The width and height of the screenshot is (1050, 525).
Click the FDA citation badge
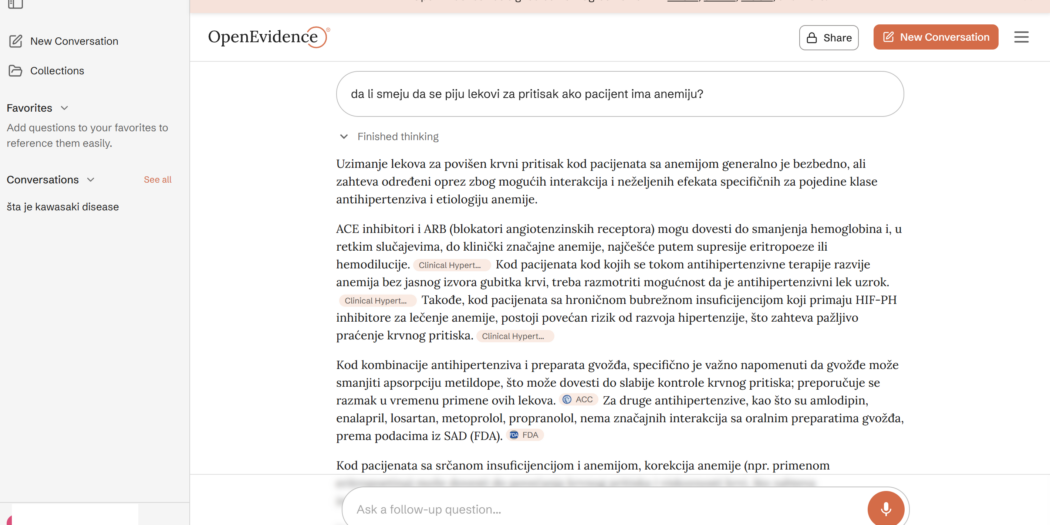click(525, 436)
